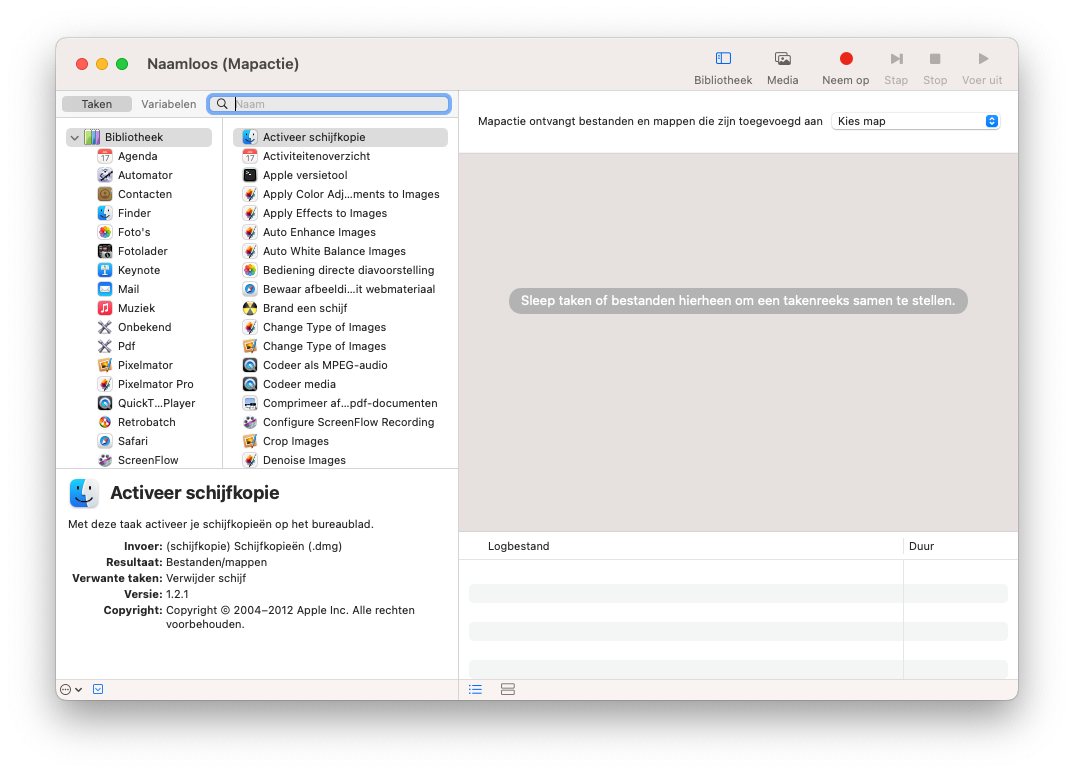Select the Pixelmator Pro category

pos(155,384)
